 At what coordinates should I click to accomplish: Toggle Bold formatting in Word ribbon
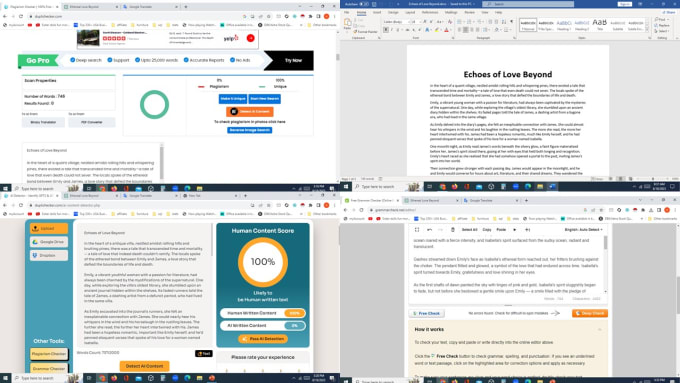pyautogui.click(x=386, y=30)
